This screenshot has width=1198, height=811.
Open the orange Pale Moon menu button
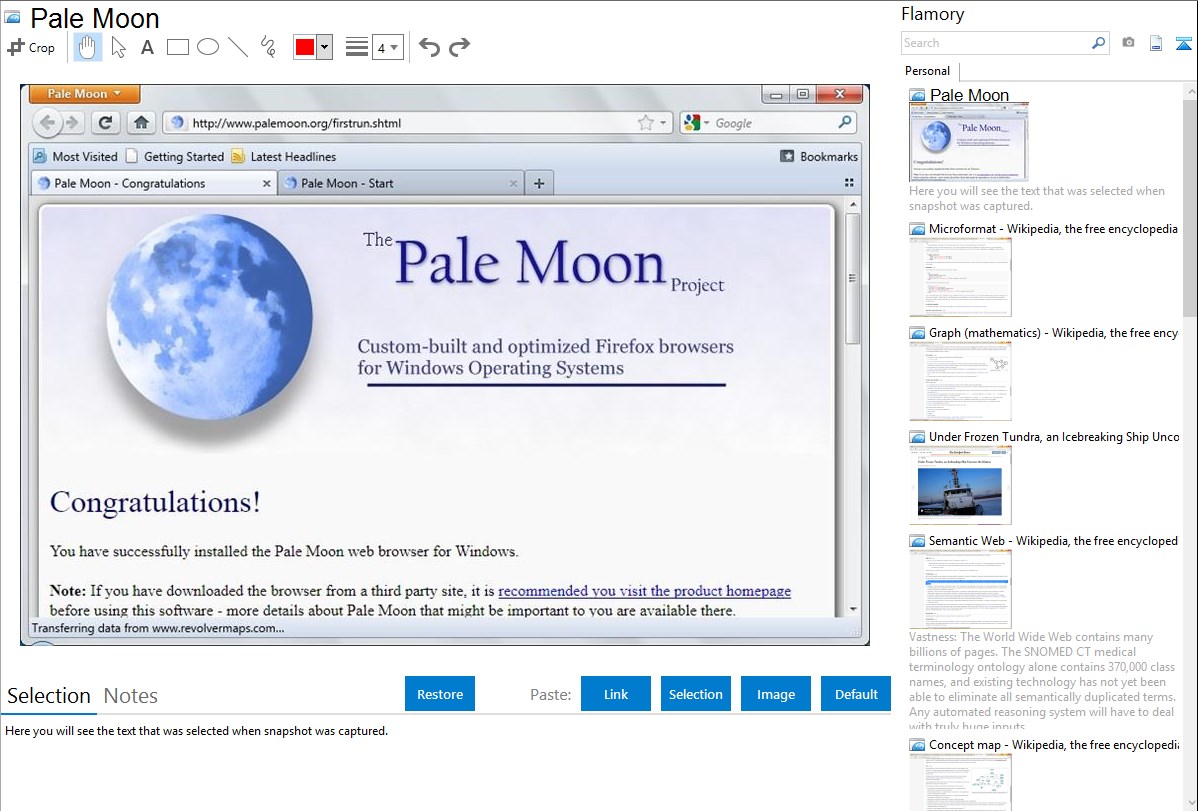pyautogui.click(x=84, y=93)
